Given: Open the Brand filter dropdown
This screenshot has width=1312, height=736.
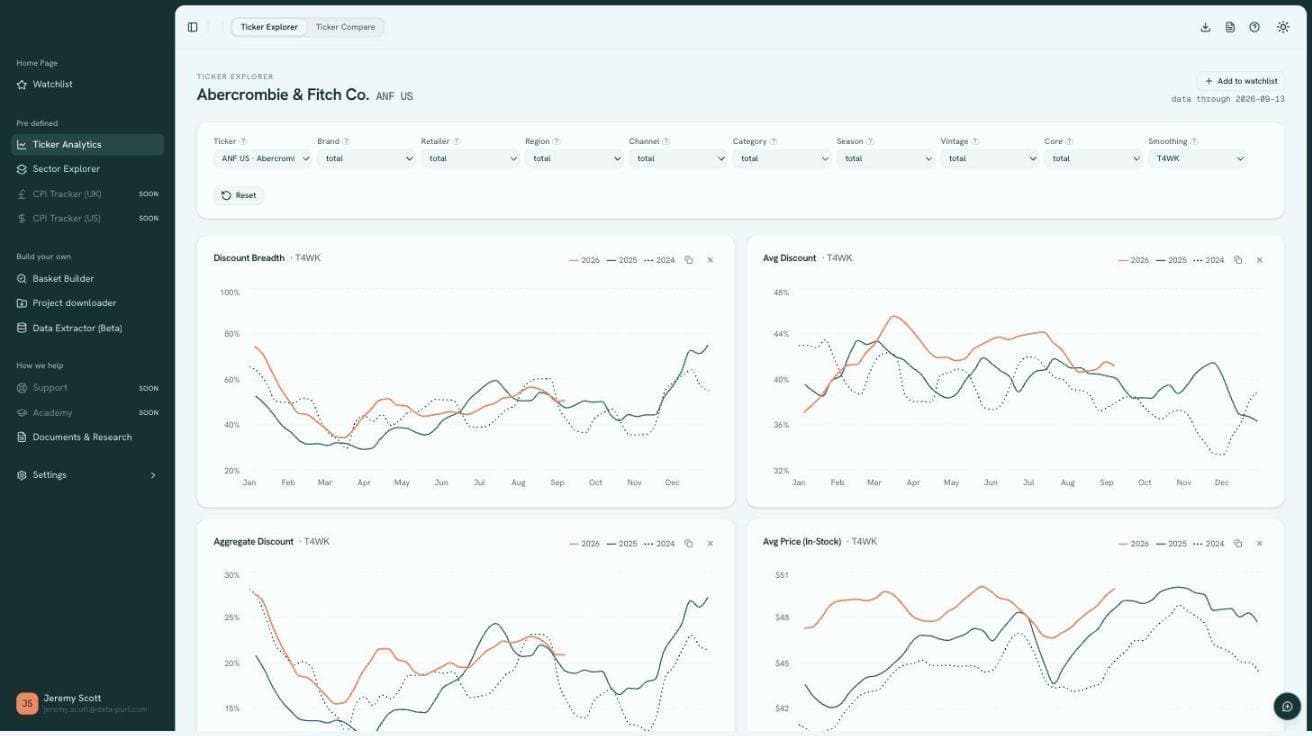Looking at the screenshot, I should (366, 158).
